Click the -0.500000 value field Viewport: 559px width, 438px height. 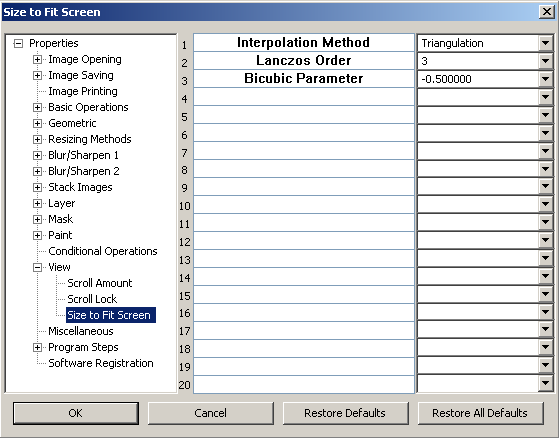[478, 79]
